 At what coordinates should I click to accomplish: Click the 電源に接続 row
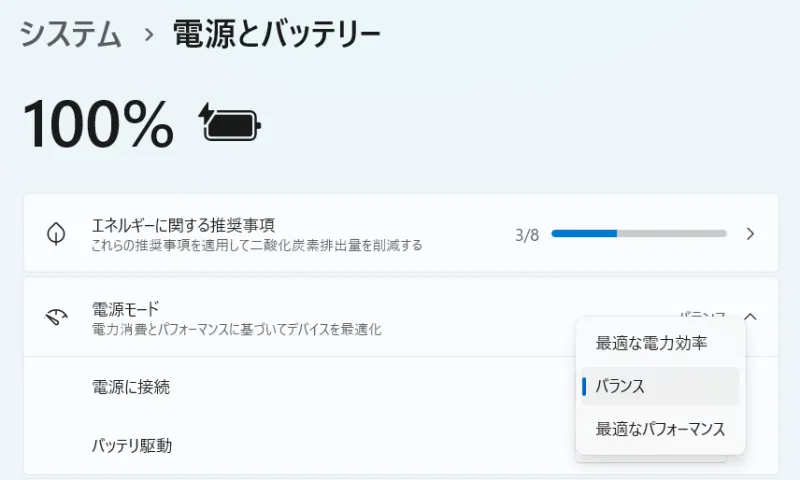point(131,387)
